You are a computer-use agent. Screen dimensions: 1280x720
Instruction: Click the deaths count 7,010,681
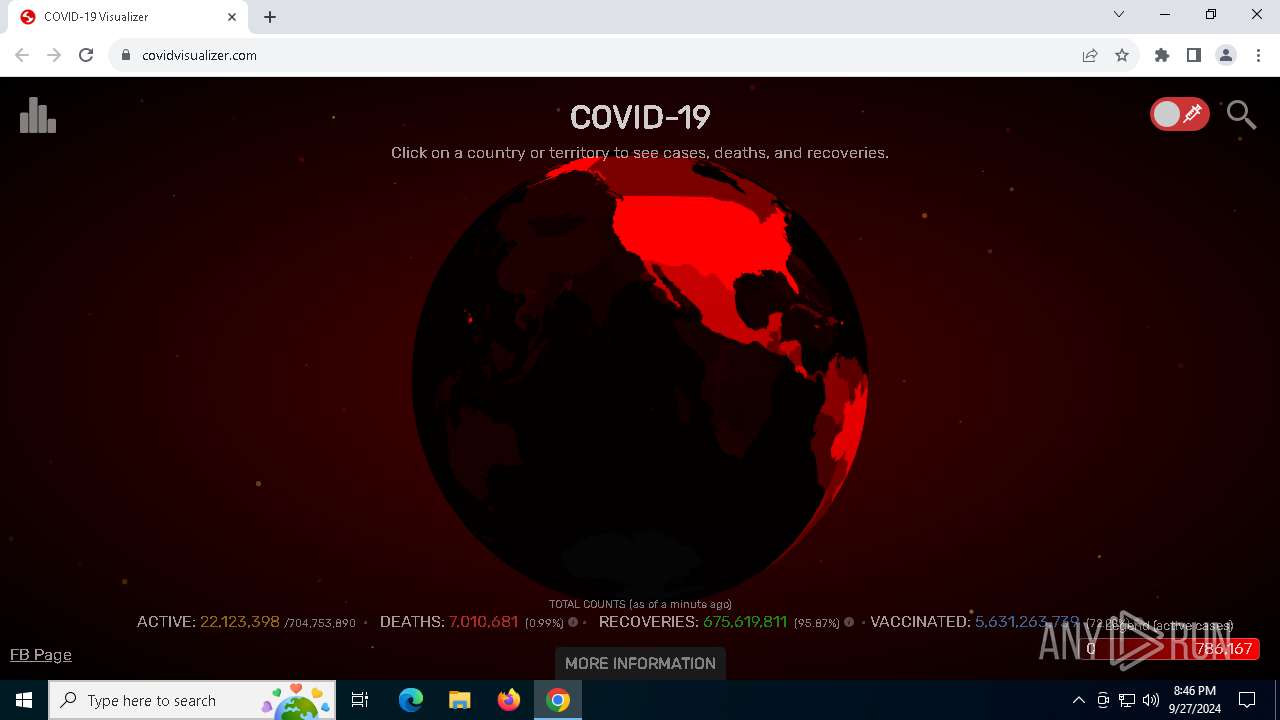tap(484, 622)
